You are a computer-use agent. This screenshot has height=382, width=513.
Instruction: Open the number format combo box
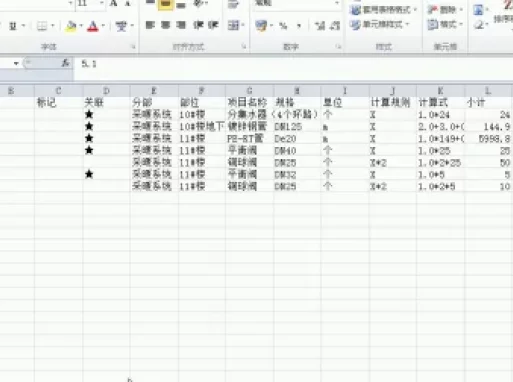(x=296, y=4)
